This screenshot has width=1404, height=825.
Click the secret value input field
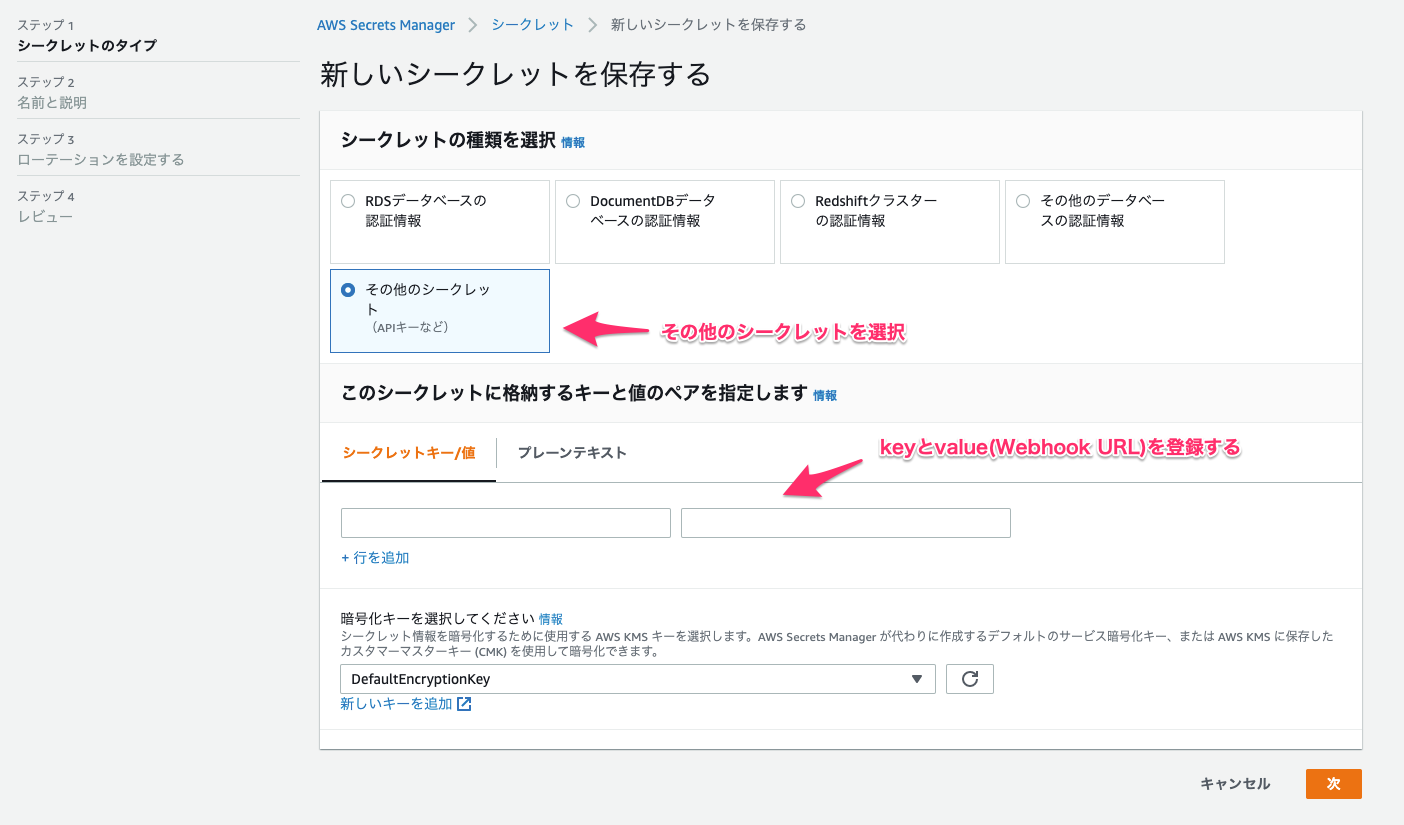[x=846, y=523]
